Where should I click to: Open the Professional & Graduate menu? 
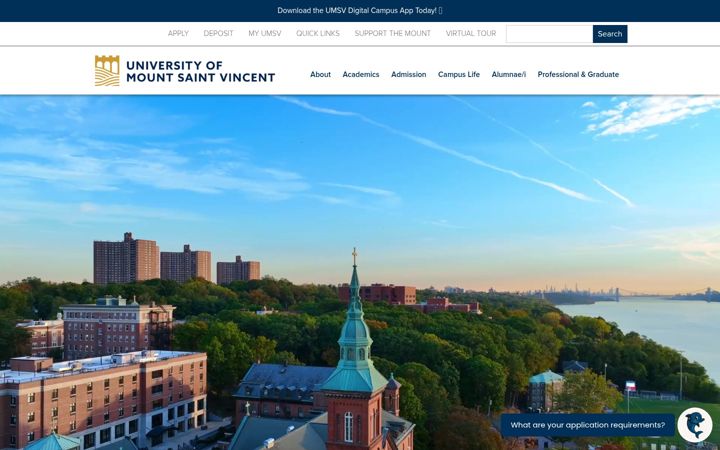point(578,74)
